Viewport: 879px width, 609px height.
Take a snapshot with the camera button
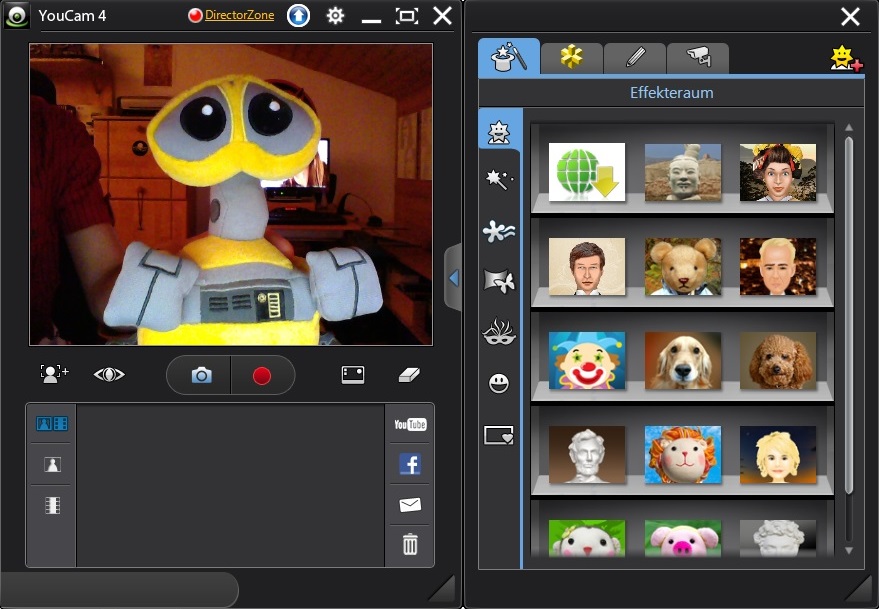(201, 375)
